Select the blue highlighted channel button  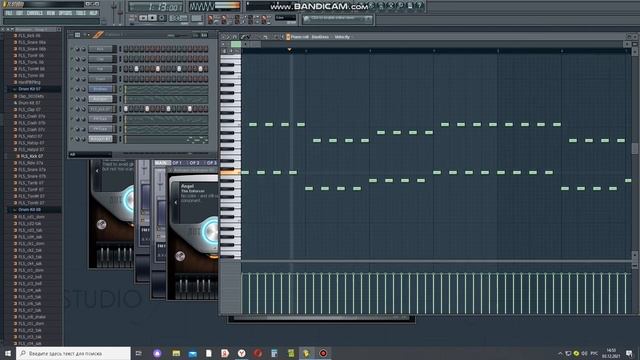click(101, 89)
